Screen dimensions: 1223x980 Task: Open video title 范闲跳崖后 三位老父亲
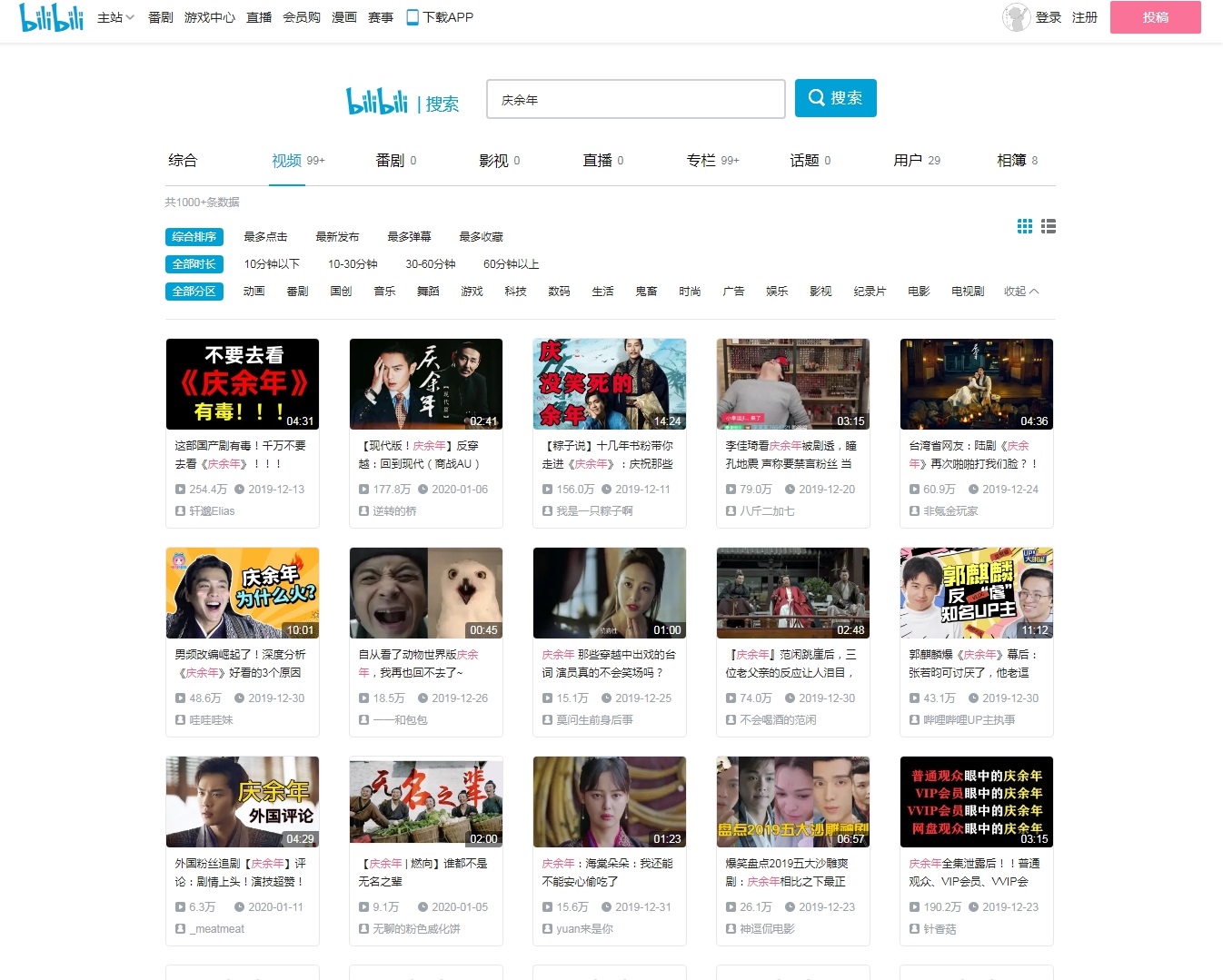pyautogui.click(x=790, y=664)
